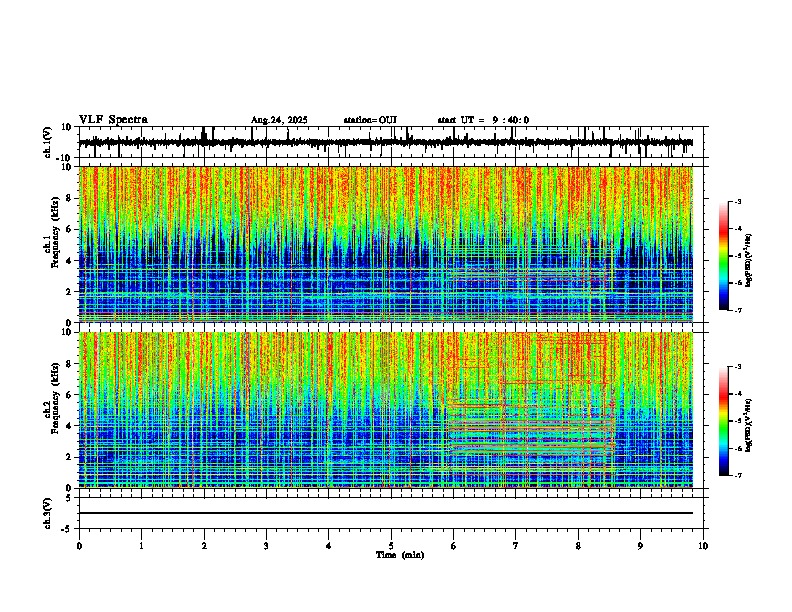
Task: Click the ch.1 spectrogram color scale bar
Action: coord(724,256)
